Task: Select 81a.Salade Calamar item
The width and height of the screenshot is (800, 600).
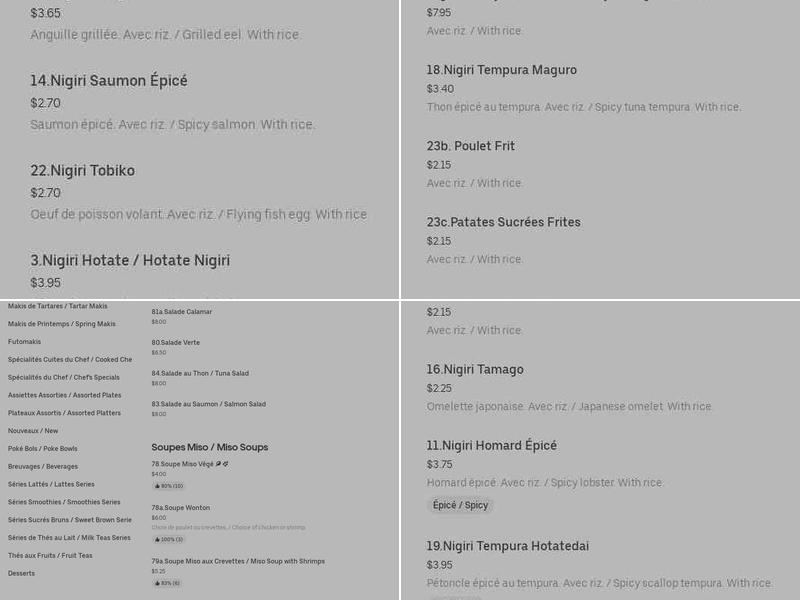Action: coord(182,312)
